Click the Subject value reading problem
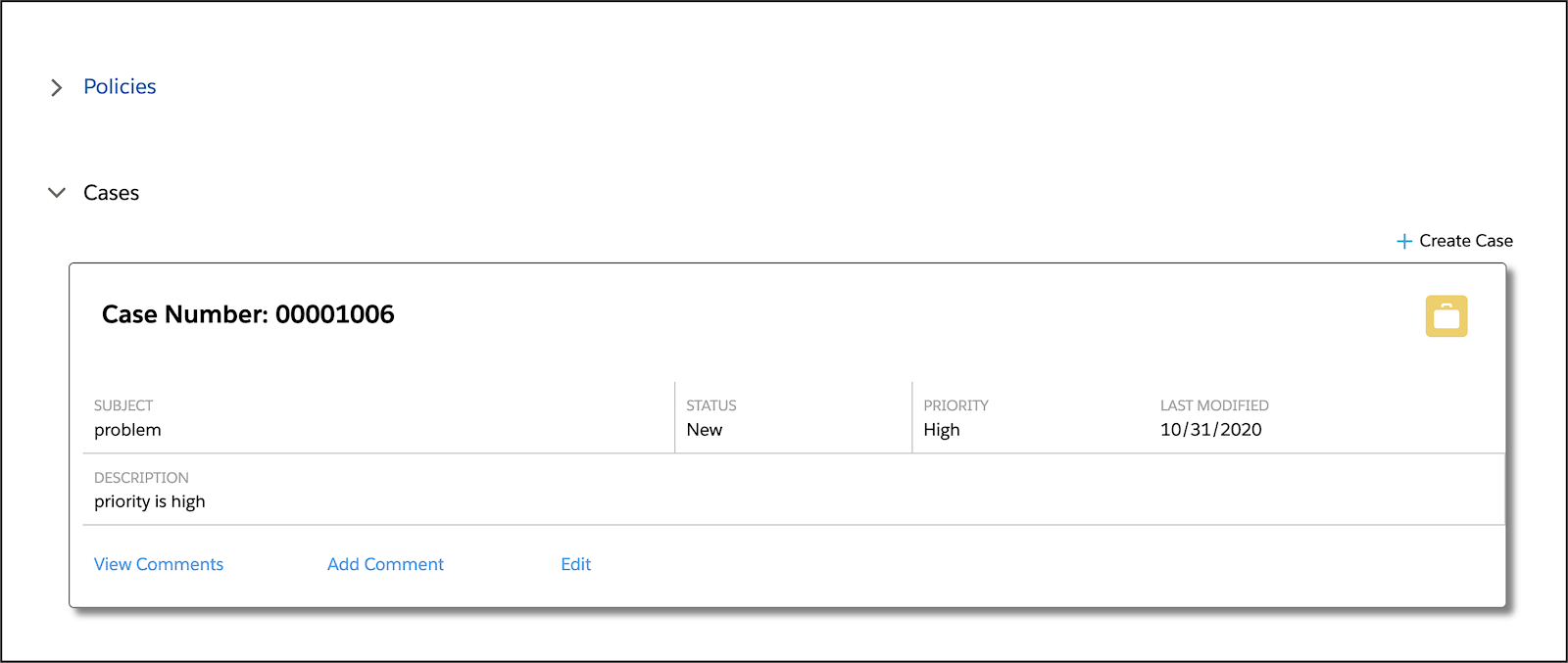This screenshot has width=1568, height=663. pos(127,429)
